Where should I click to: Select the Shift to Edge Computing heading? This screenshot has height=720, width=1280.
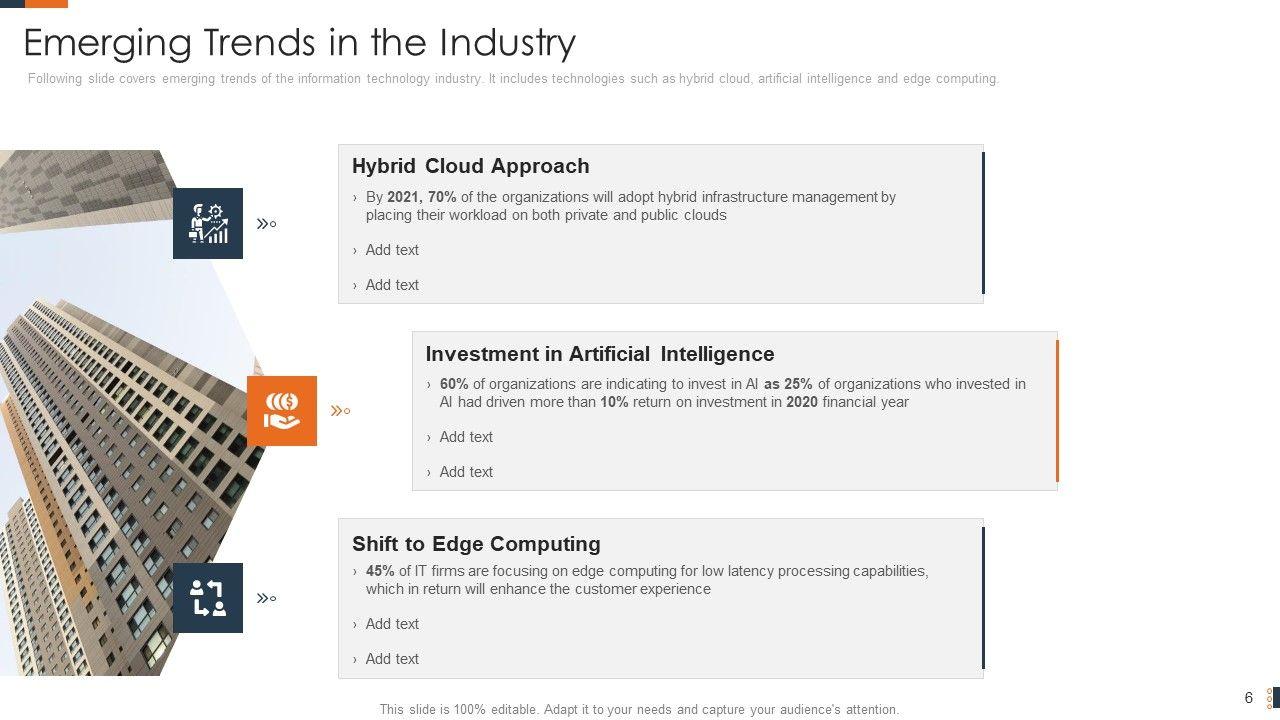click(x=476, y=544)
